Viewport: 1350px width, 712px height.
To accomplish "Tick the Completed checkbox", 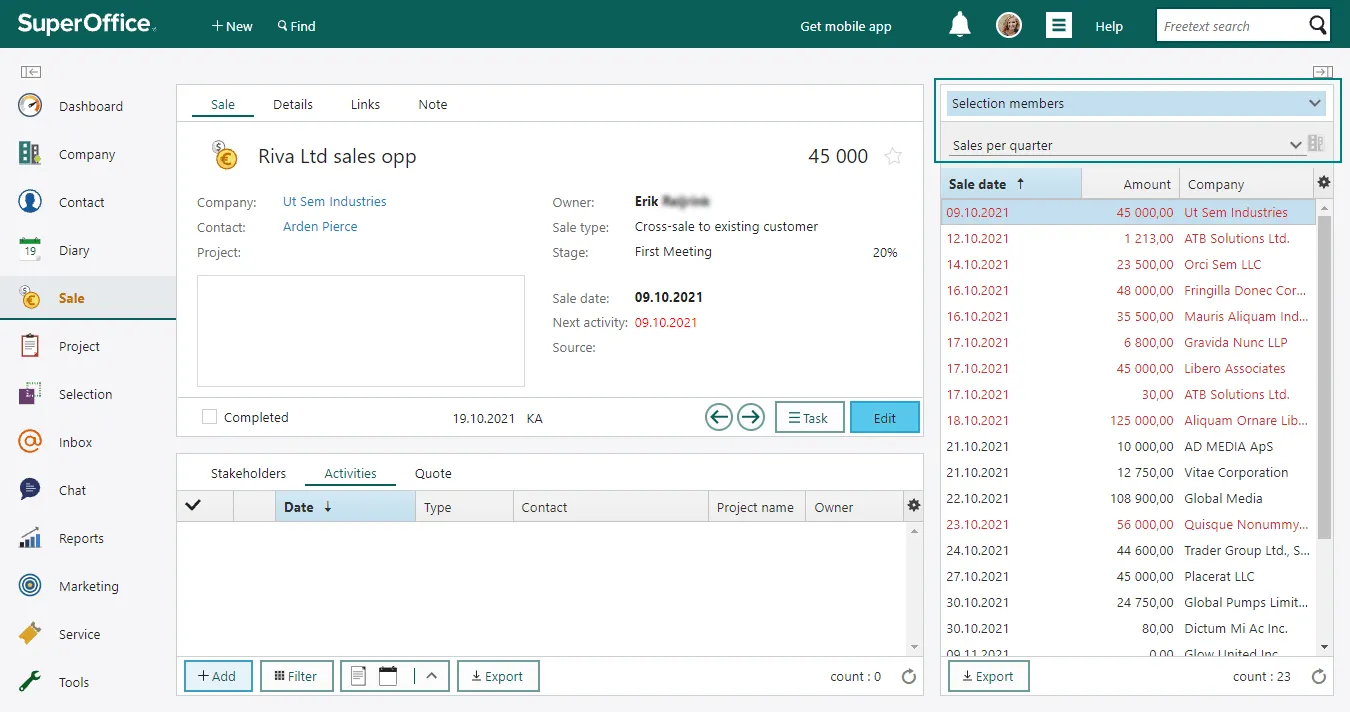I will pos(209,417).
